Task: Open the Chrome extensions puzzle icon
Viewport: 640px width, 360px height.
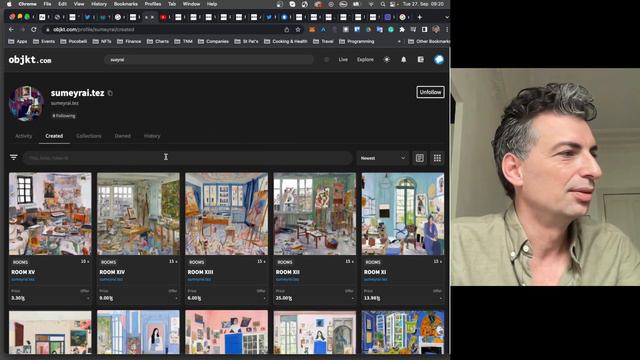Action: [x=402, y=29]
